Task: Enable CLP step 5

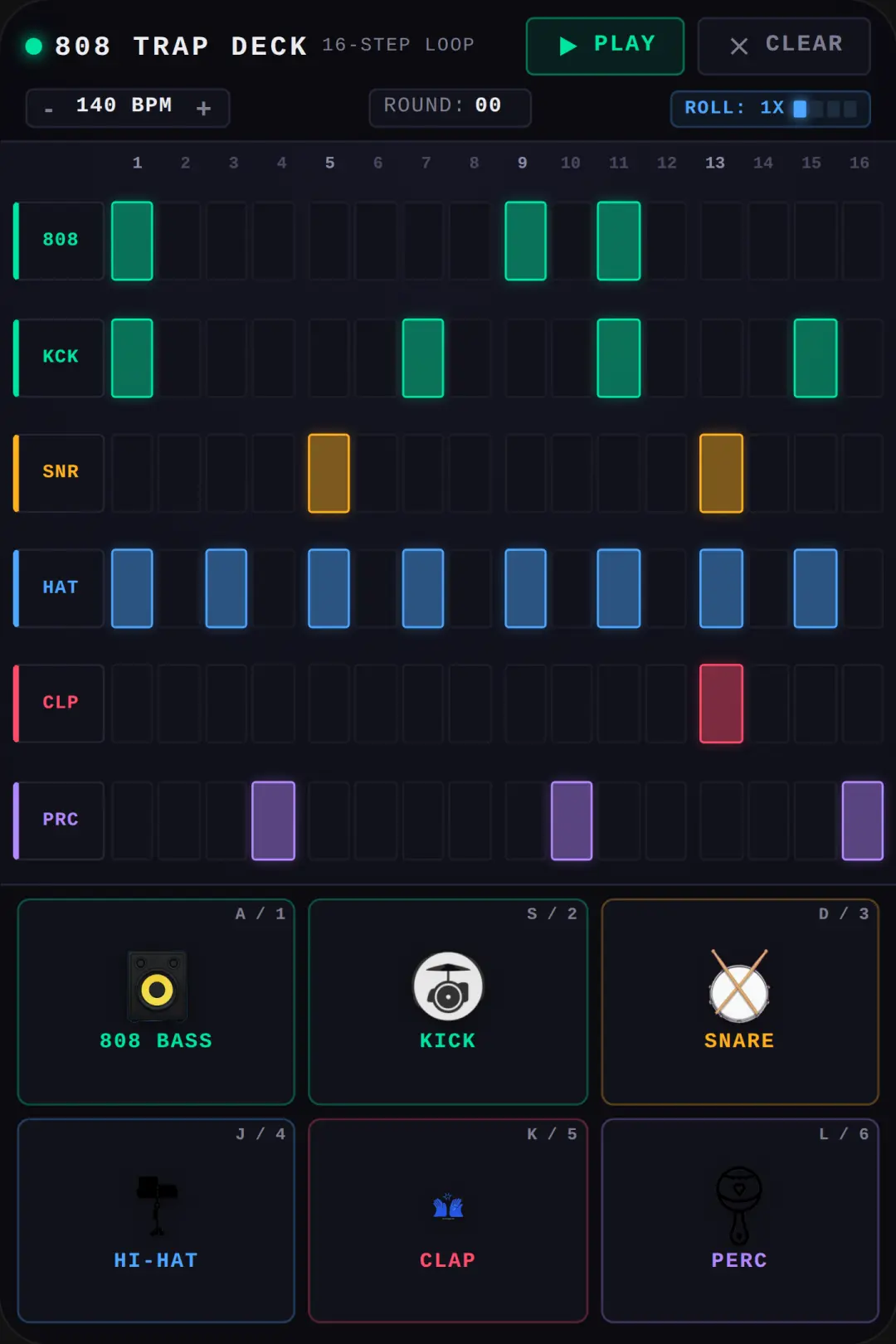Action: 329,704
